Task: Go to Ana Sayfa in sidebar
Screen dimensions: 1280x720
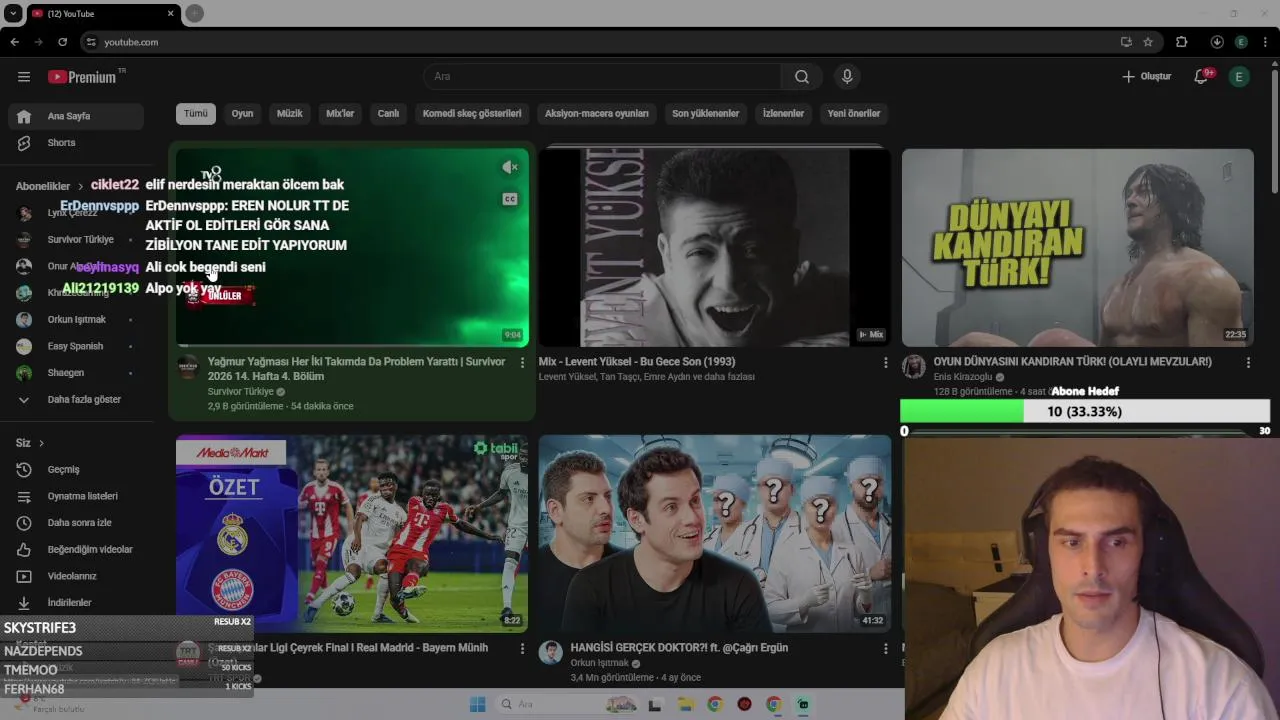Action: 76,116
